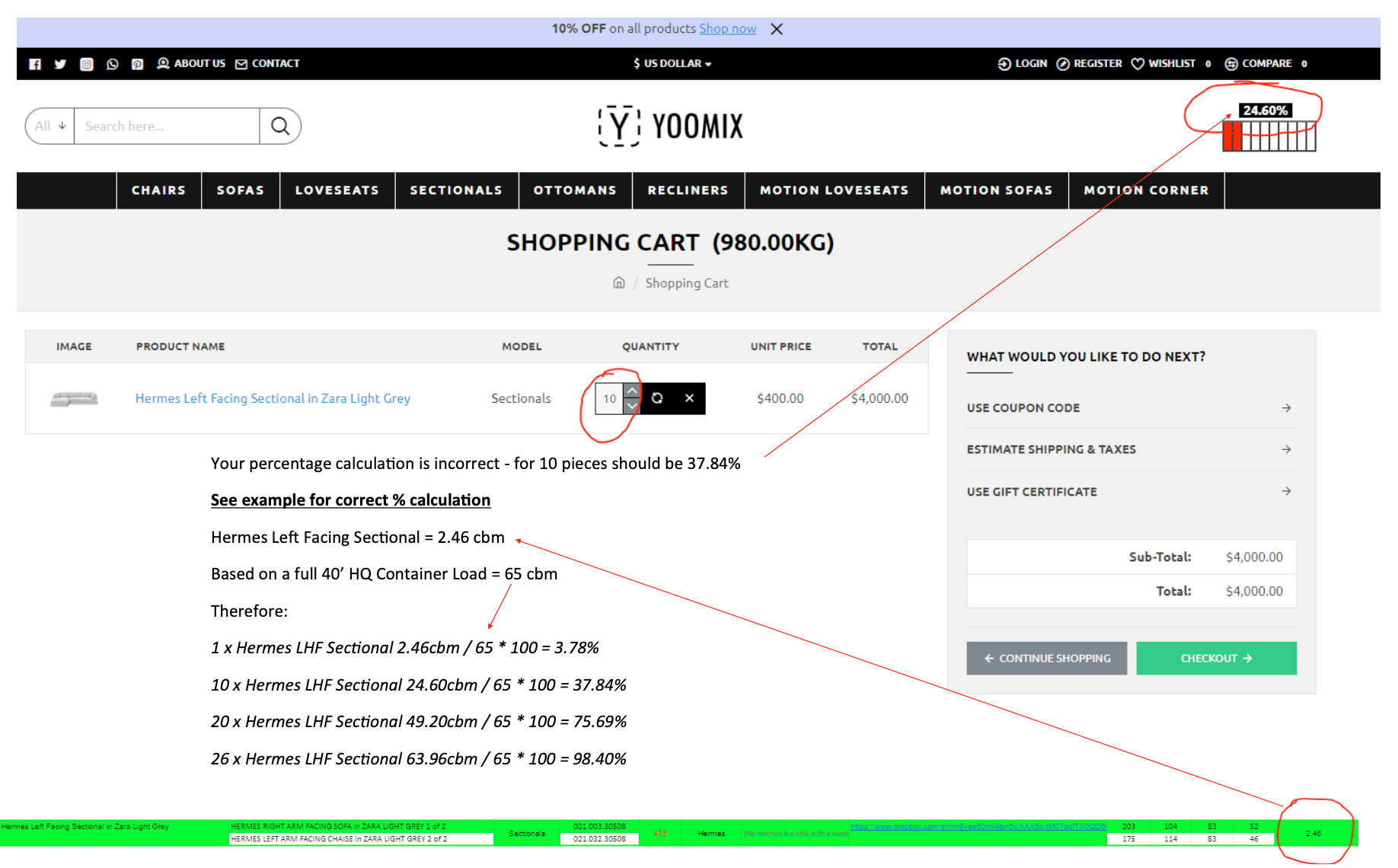
Task: Click the green Checkout button
Action: [1216, 659]
